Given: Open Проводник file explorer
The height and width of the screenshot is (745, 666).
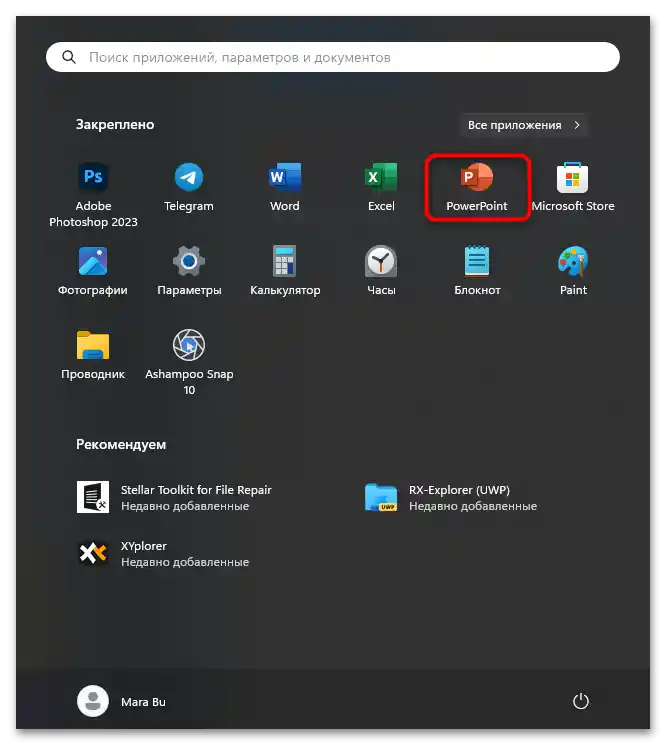Looking at the screenshot, I should click(x=93, y=354).
